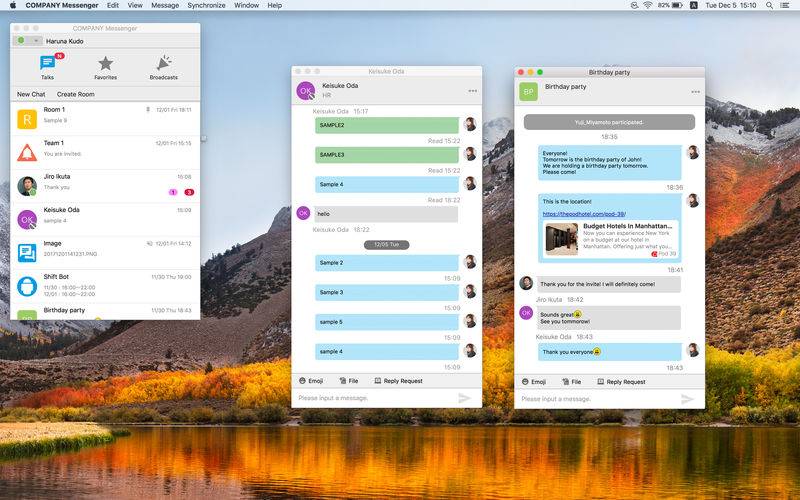Click the OK avatar in the Birthday party chat
Image resolution: width=800 pixels, height=500 pixels.
pyautogui.click(x=526, y=312)
